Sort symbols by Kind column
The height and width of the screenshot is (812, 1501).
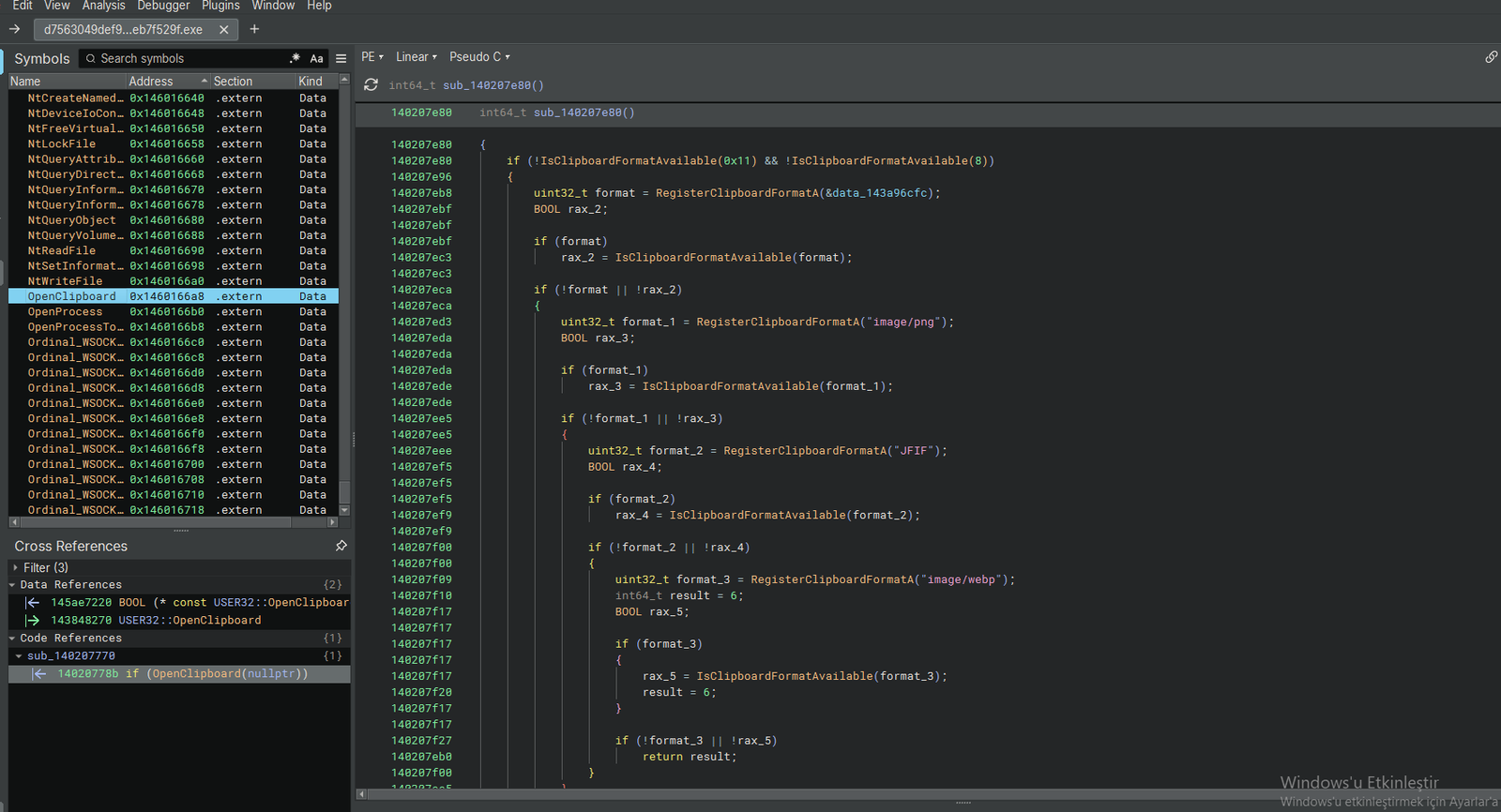coord(317,82)
